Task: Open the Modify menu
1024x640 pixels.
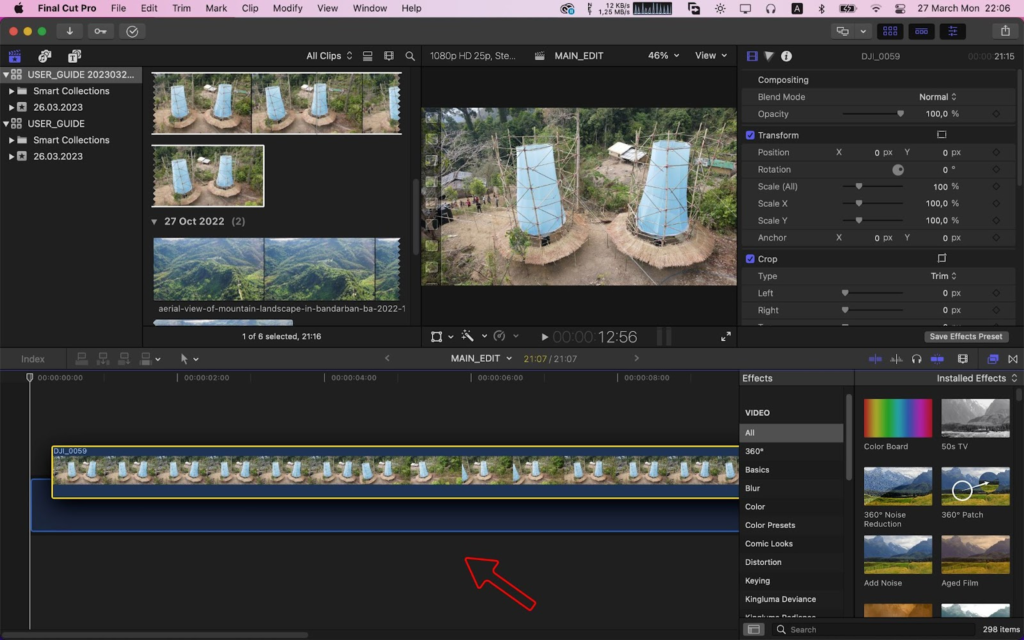Action: tap(287, 8)
